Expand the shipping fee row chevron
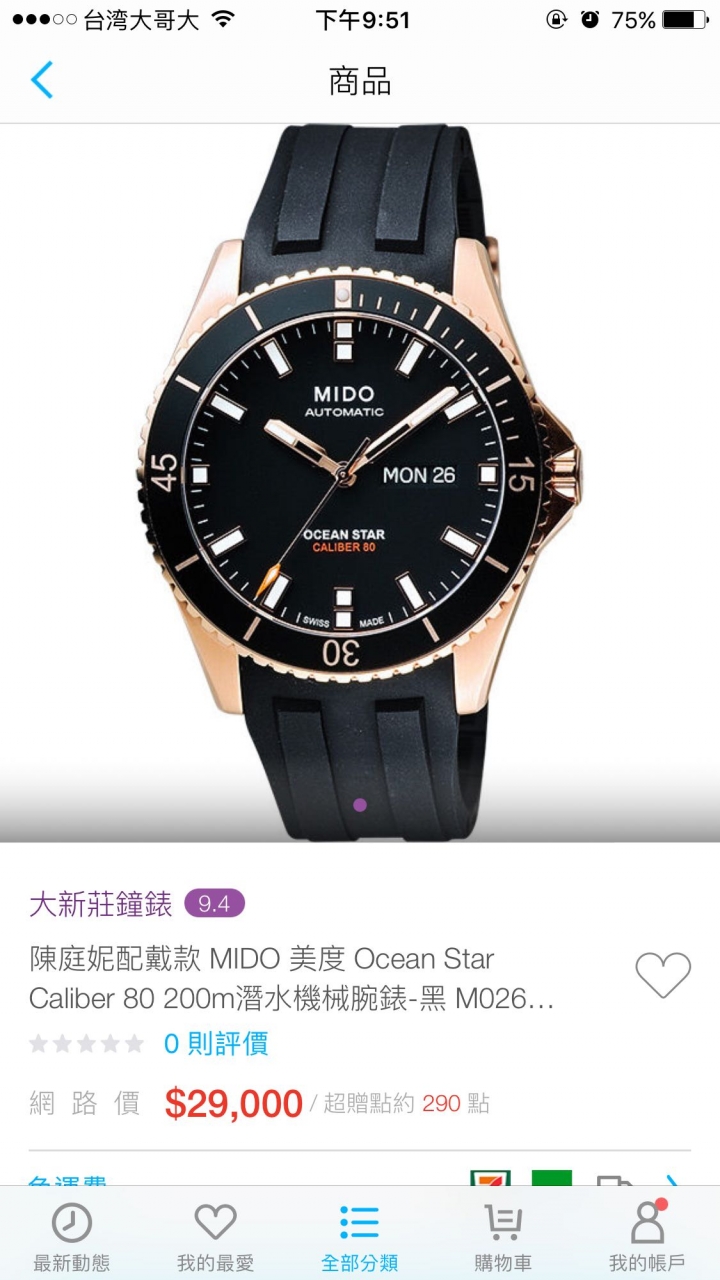This screenshot has width=720, height=1280. coord(673,1180)
